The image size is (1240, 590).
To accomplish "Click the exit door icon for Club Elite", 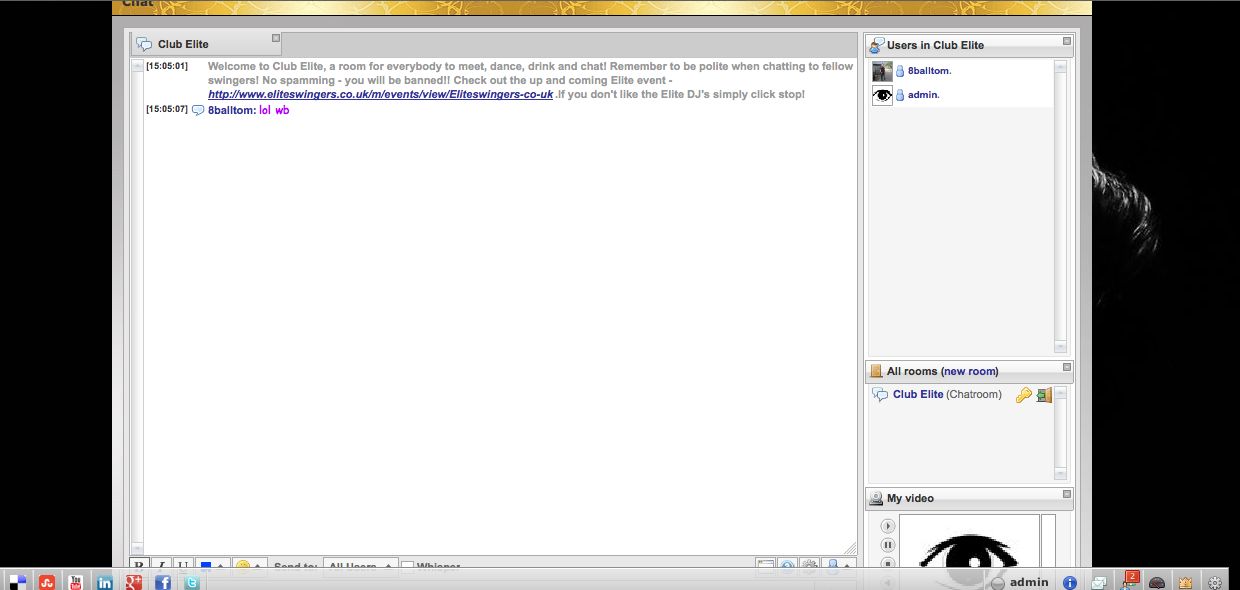I will pos(1044,395).
